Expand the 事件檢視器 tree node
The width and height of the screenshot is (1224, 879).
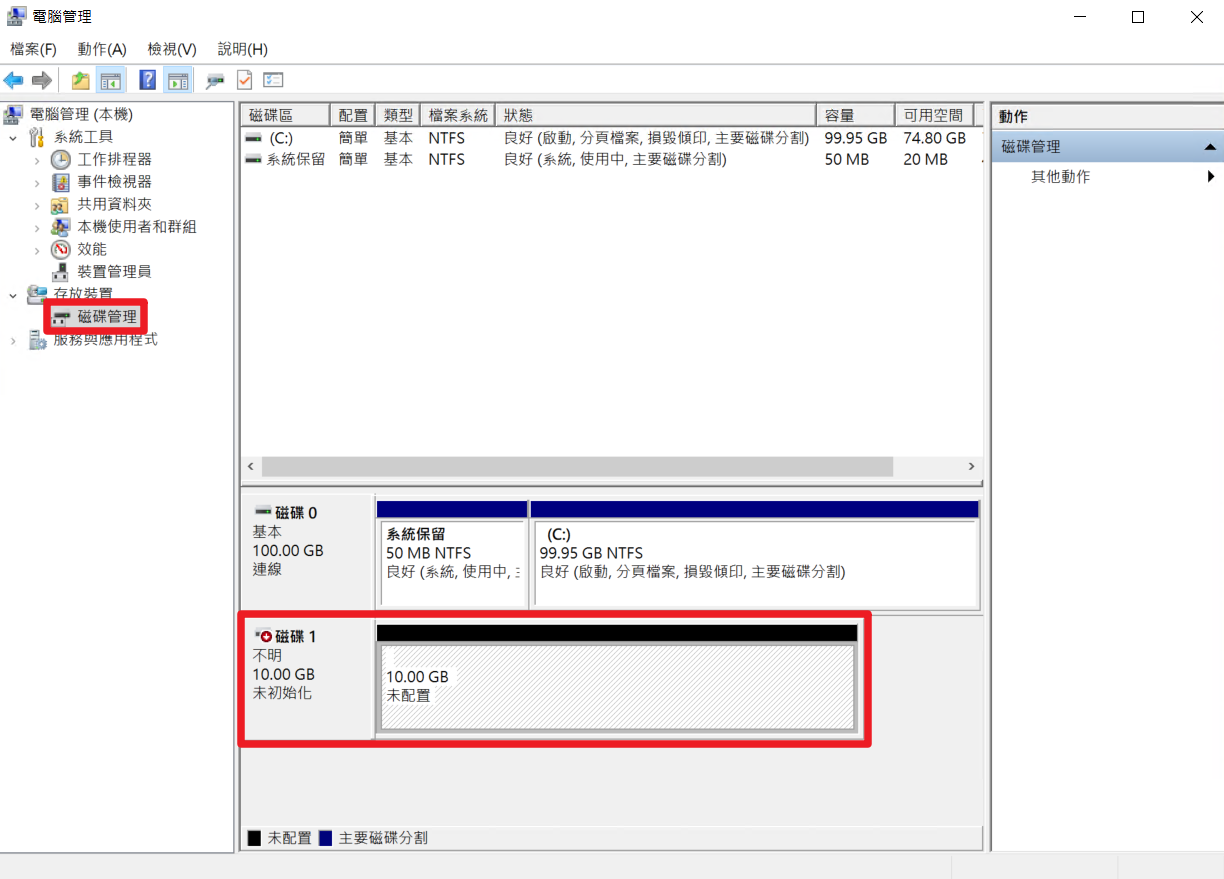point(37,182)
